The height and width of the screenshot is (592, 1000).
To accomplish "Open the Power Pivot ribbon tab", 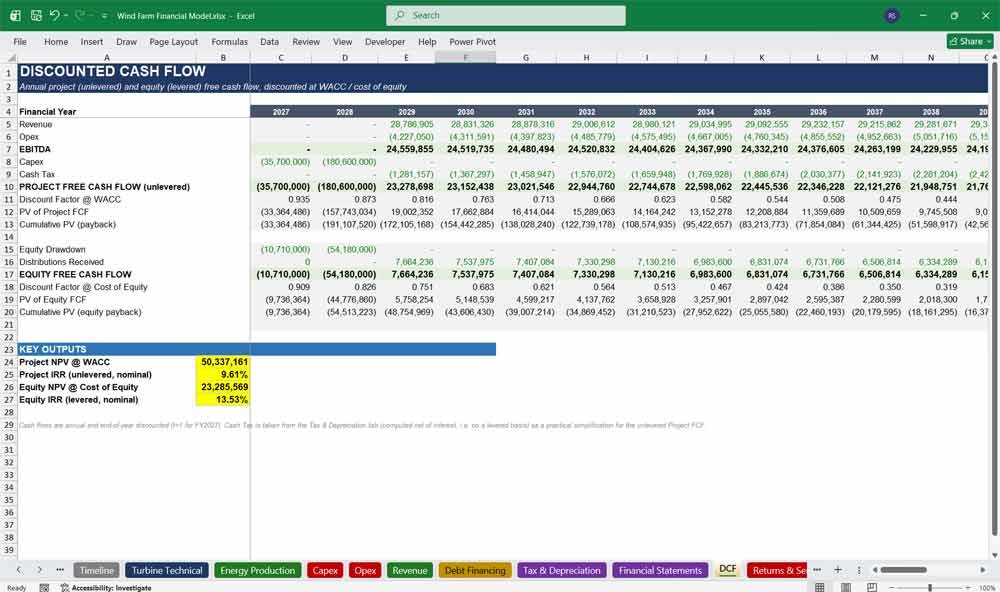I will (473, 41).
